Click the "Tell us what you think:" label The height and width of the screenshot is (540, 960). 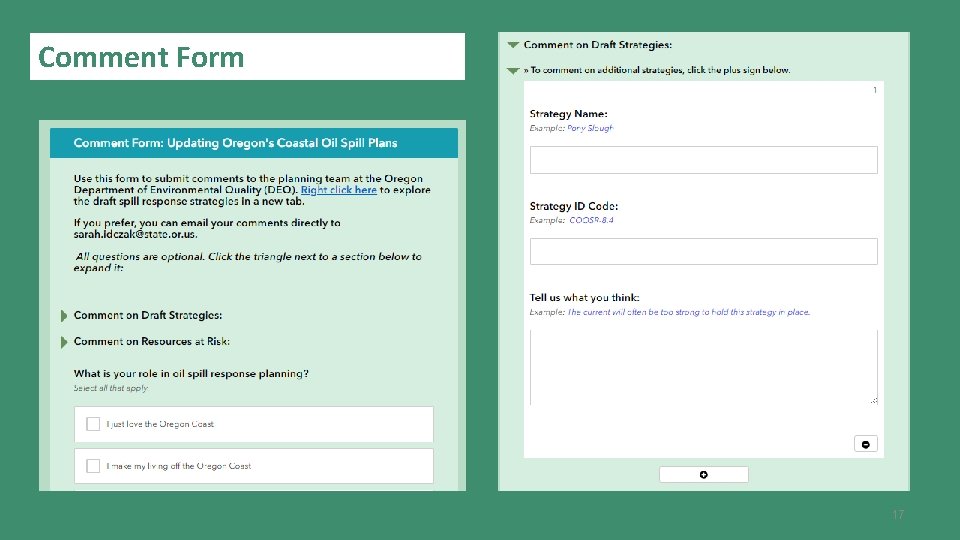584,298
